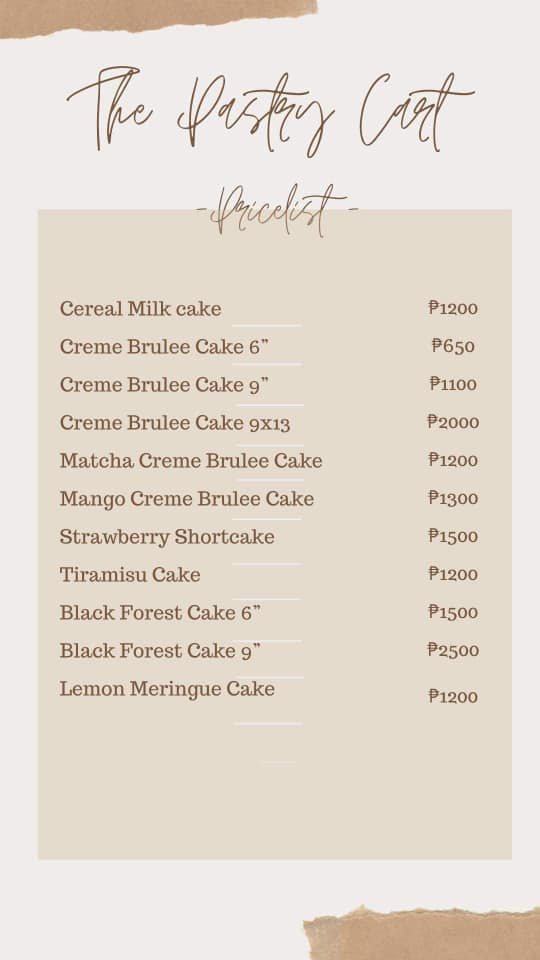Click the ₱650 price
540x960 pixels.
[x=453, y=346]
